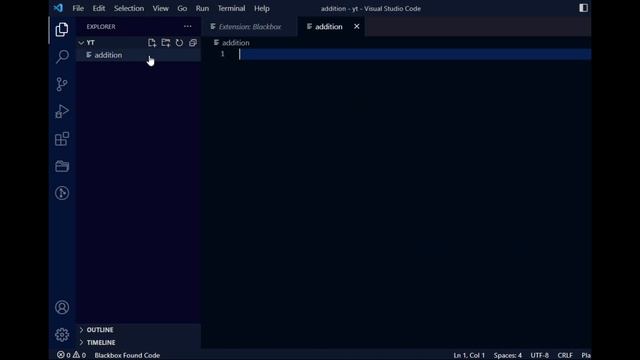
Task: Open the Run menu
Action: pos(202,8)
